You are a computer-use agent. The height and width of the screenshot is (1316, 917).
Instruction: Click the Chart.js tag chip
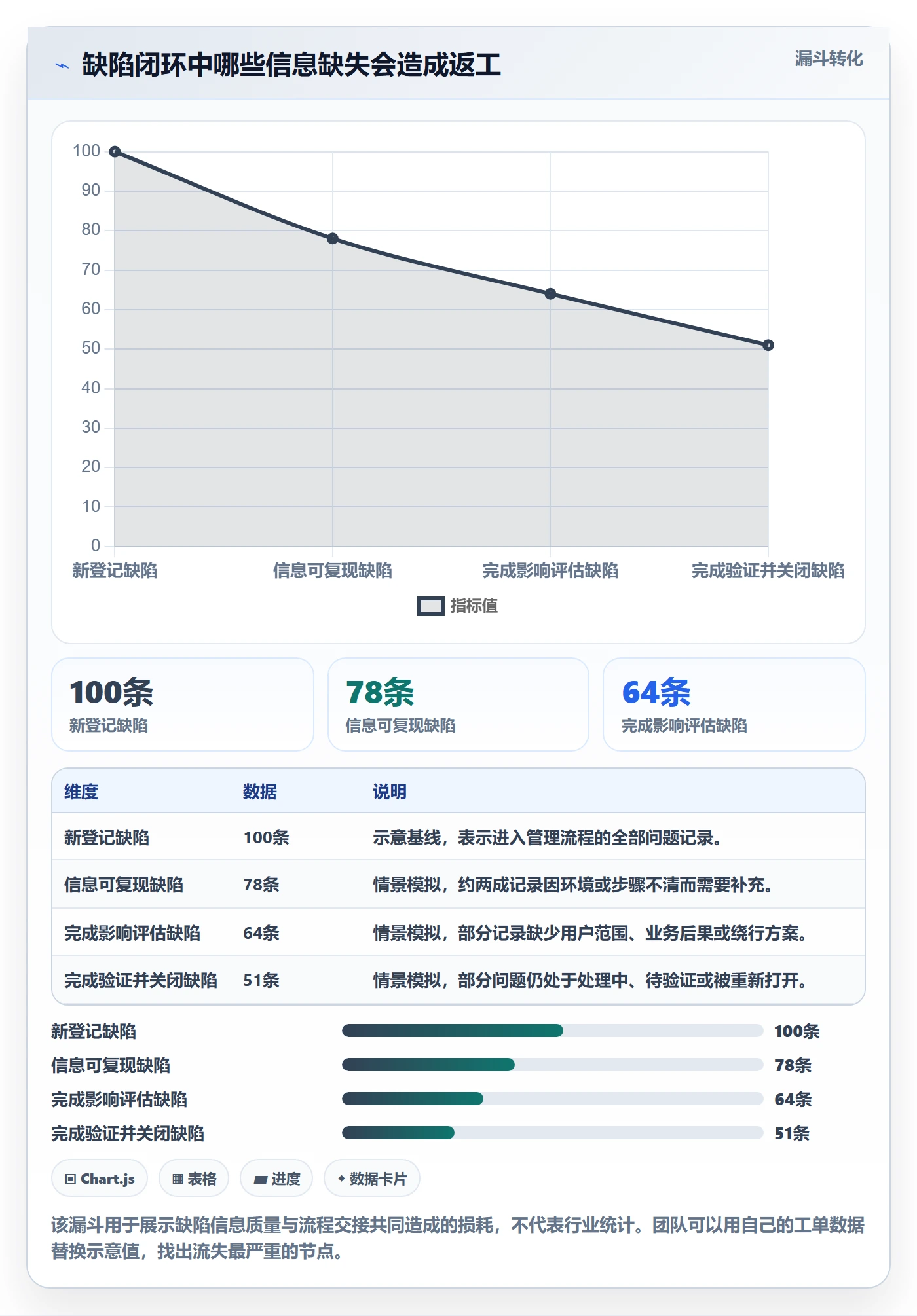[100, 1179]
